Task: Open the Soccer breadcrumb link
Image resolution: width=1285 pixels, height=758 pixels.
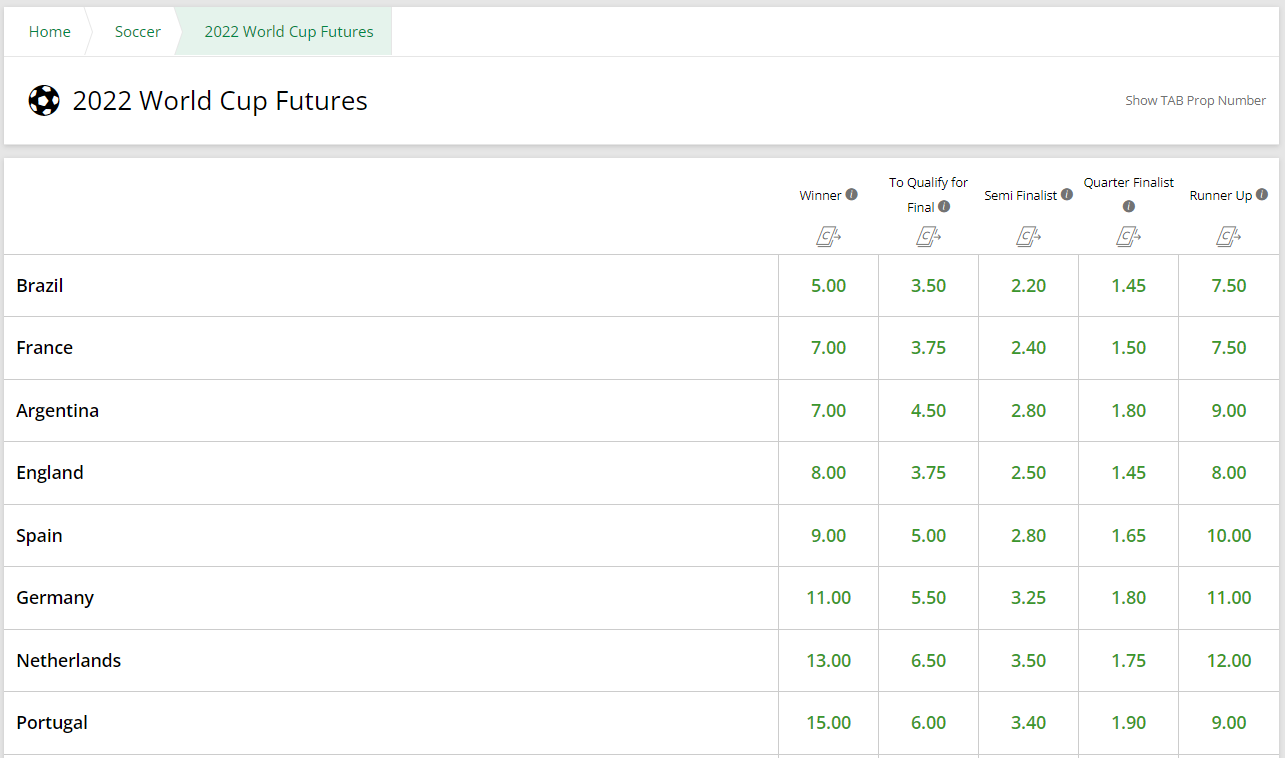Action: point(138,32)
